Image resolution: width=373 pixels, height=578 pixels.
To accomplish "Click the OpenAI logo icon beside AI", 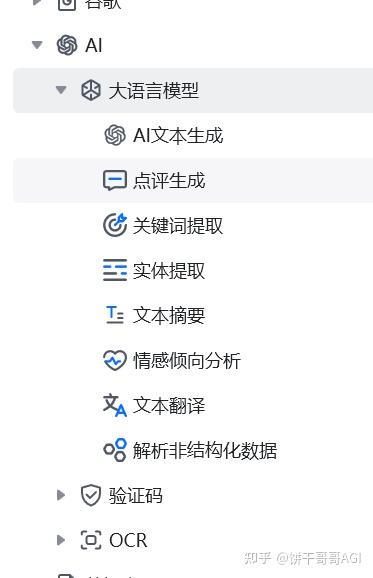I will click(x=67, y=45).
